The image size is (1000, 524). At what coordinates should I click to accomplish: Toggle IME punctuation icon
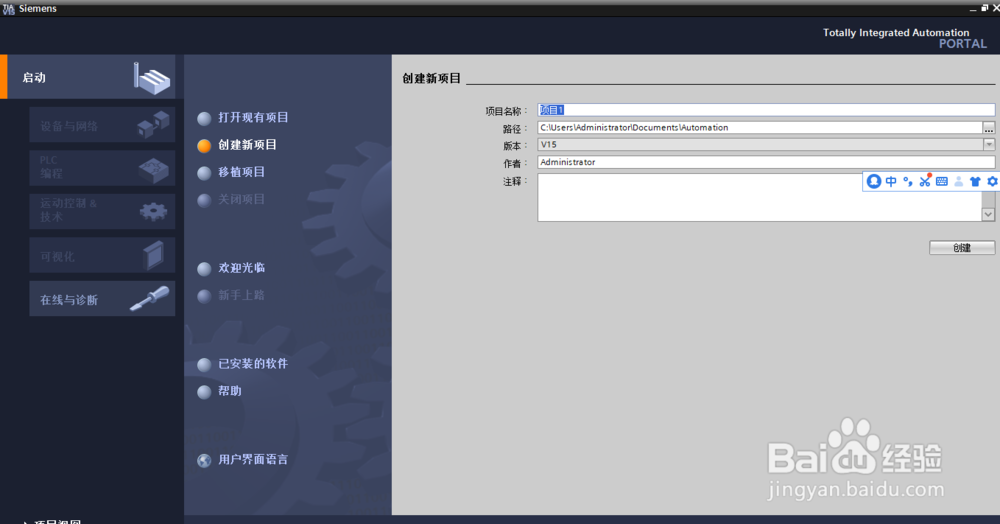click(908, 181)
